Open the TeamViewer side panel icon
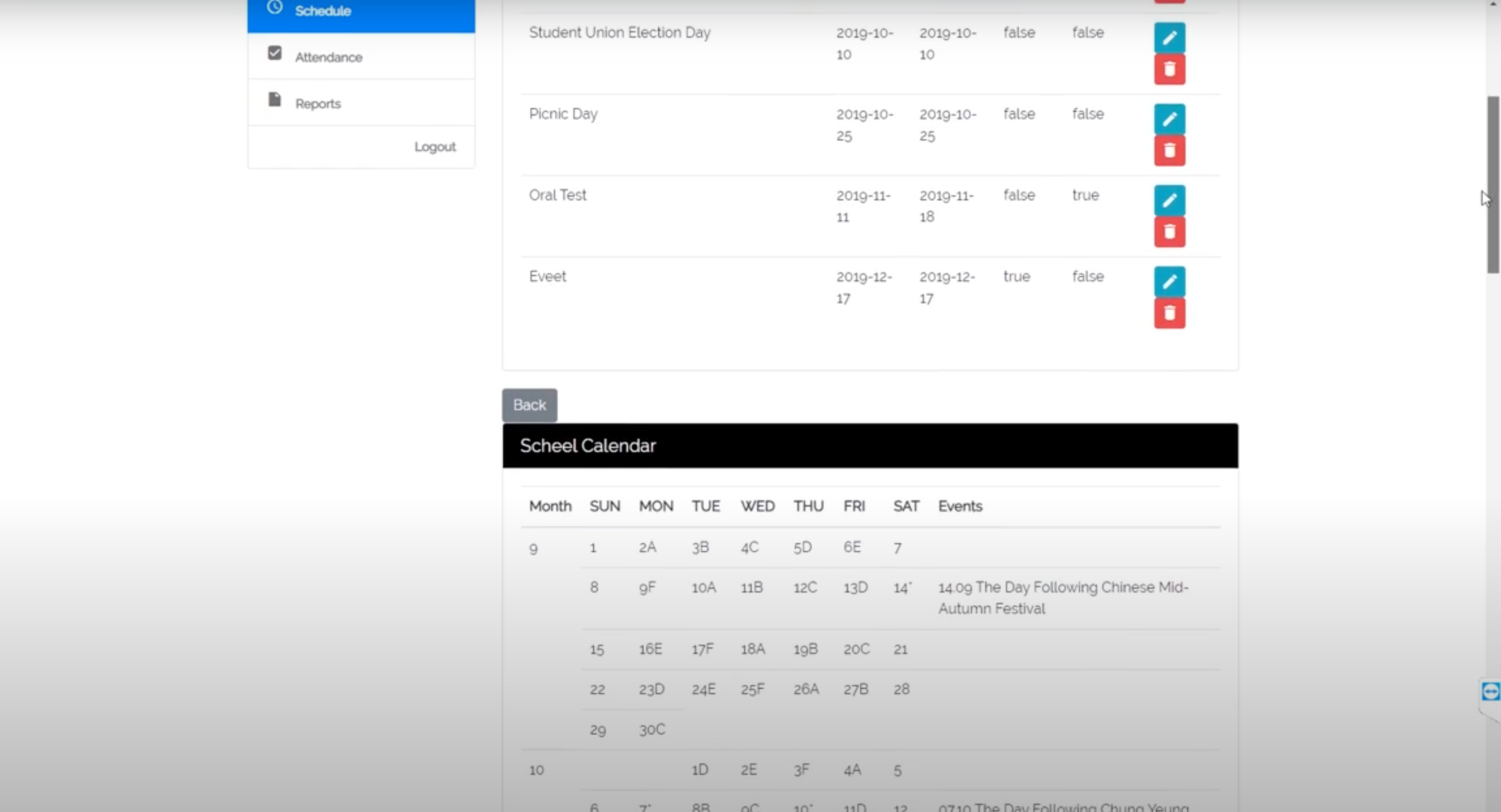 (1491, 691)
